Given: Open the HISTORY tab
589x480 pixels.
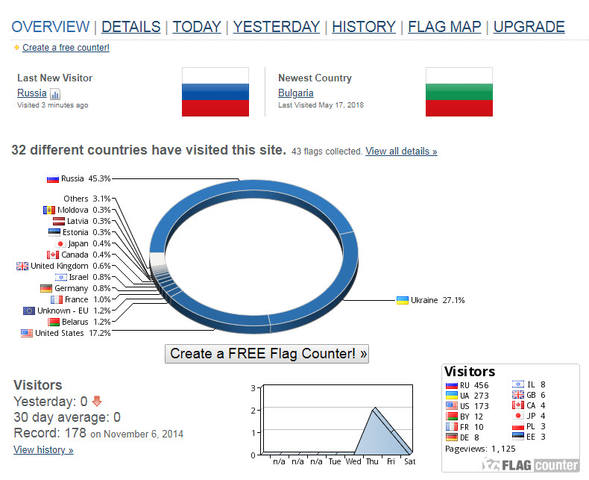Looking at the screenshot, I should [364, 27].
